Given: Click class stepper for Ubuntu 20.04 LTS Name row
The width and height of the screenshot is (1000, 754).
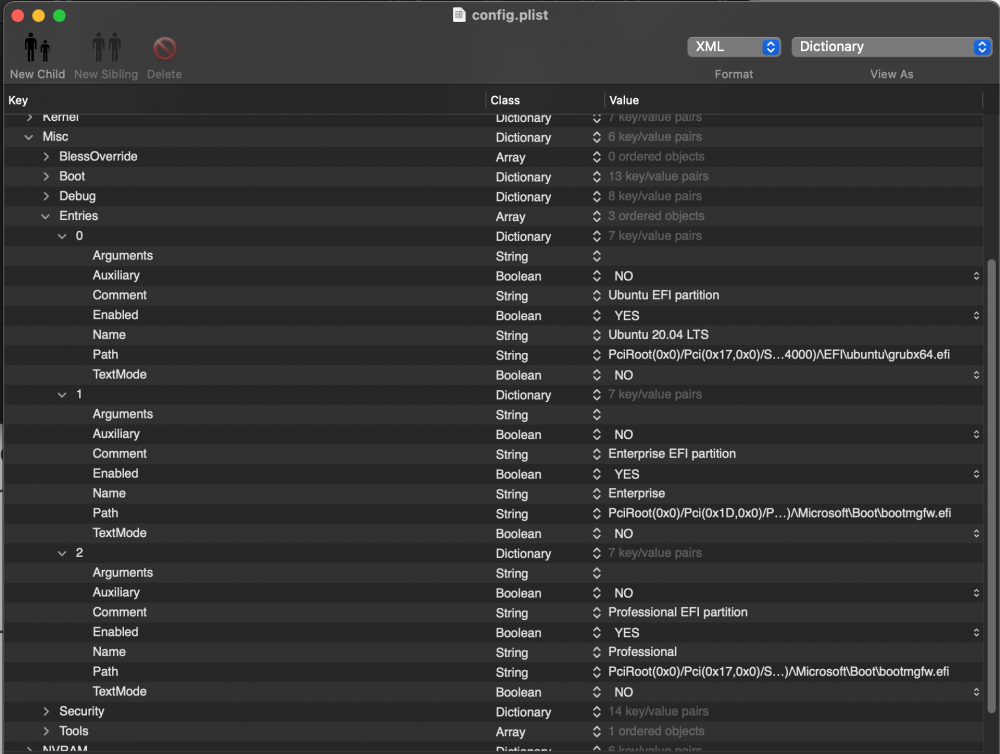Looking at the screenshot, I should coord(596,335).
